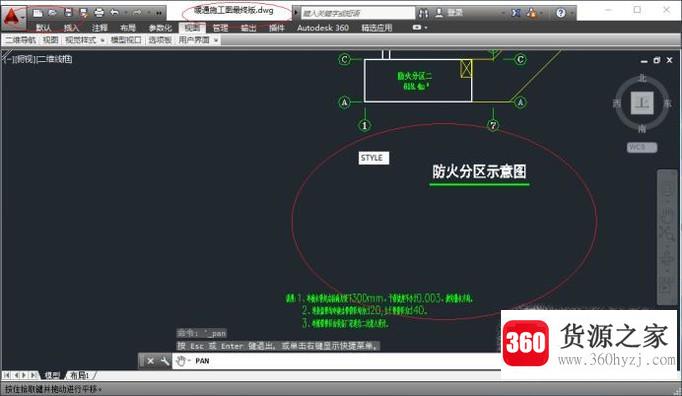
Task: Click the Help question mark icon
Action: coord(561,13)
